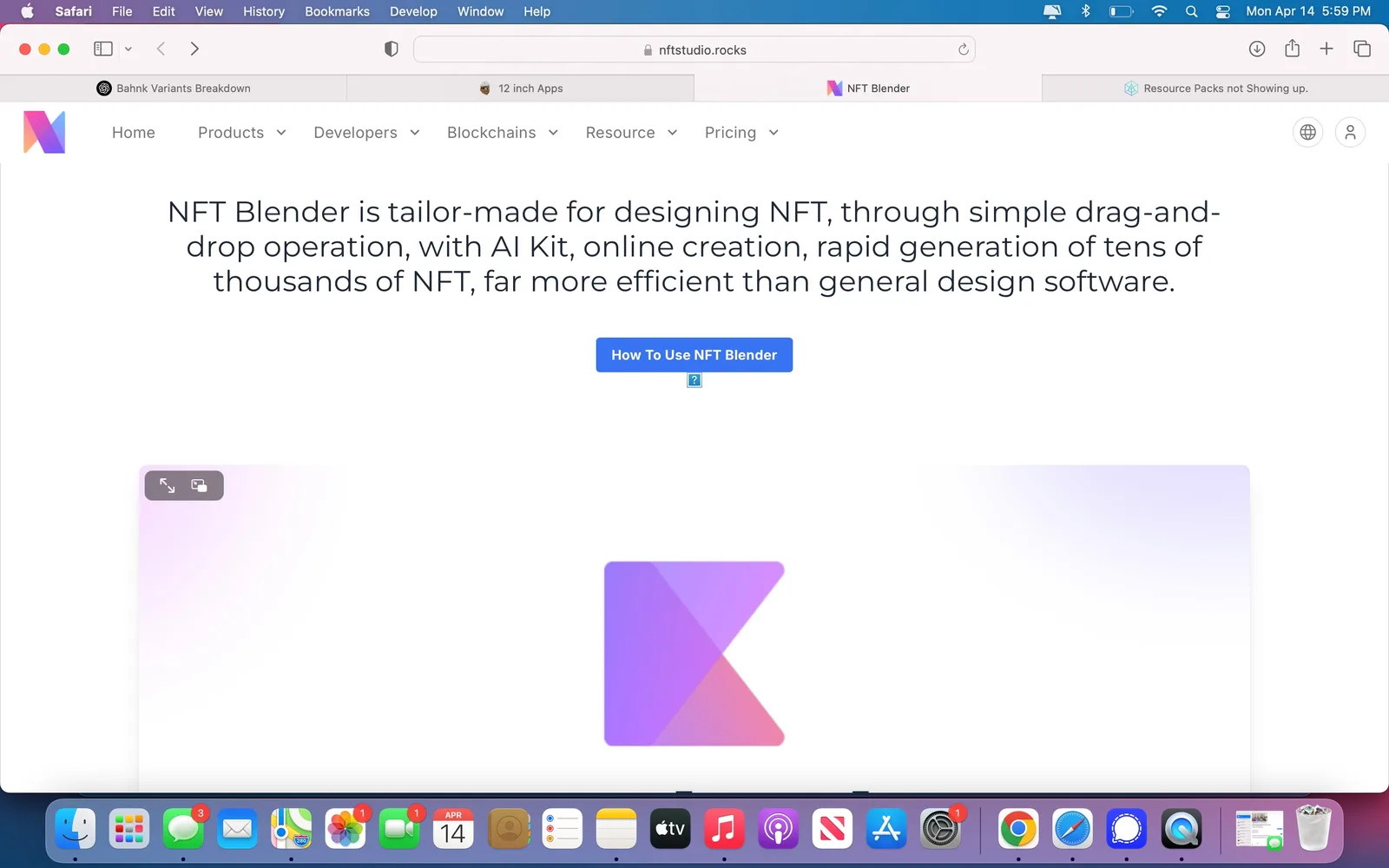The width and height of the screenshot is (1389, 868).
Task: Open Control Center in the menu bar
Action: (1223, 11)
